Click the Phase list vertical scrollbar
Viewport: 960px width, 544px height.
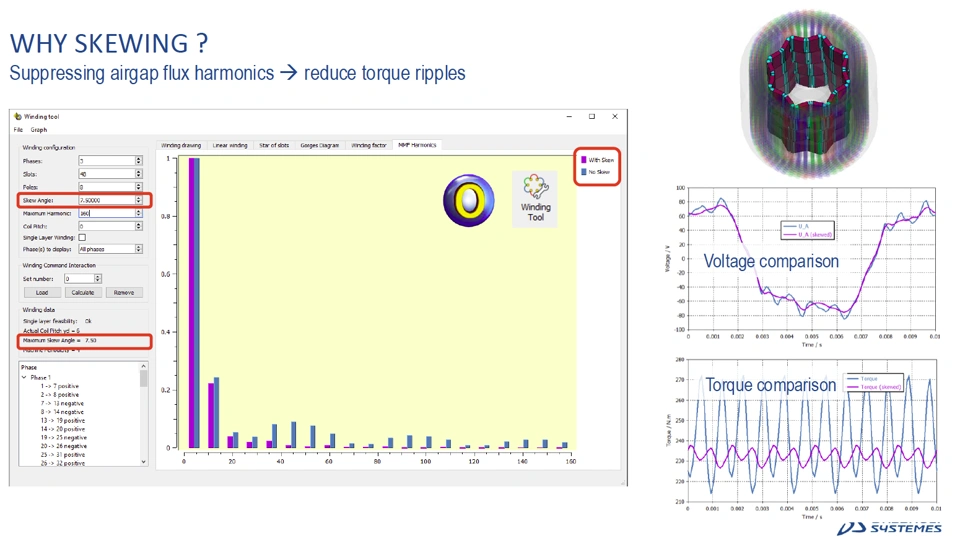144,414
